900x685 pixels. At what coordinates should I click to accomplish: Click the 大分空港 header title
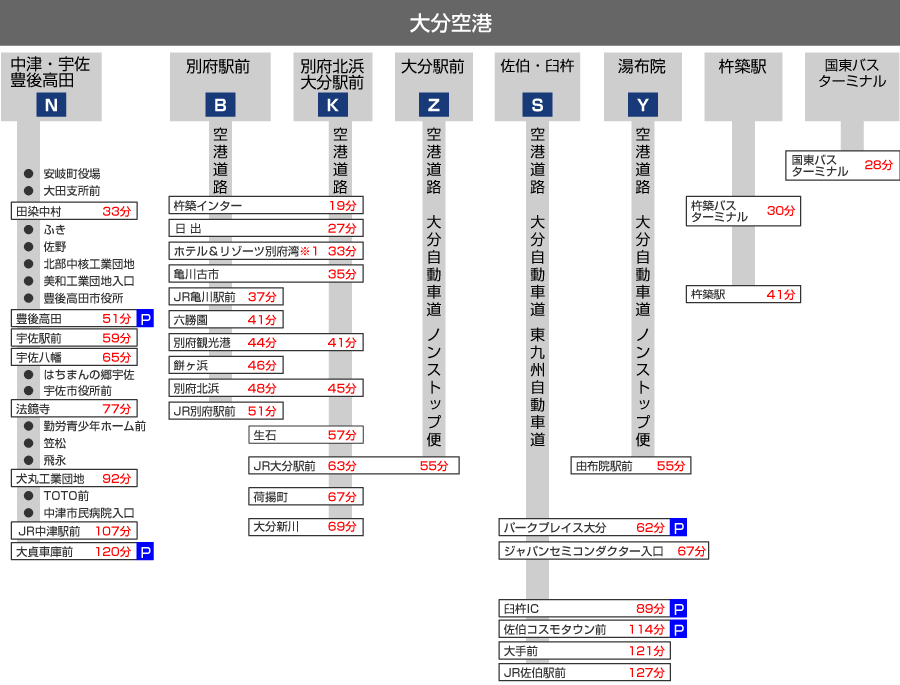pos(451,24)
